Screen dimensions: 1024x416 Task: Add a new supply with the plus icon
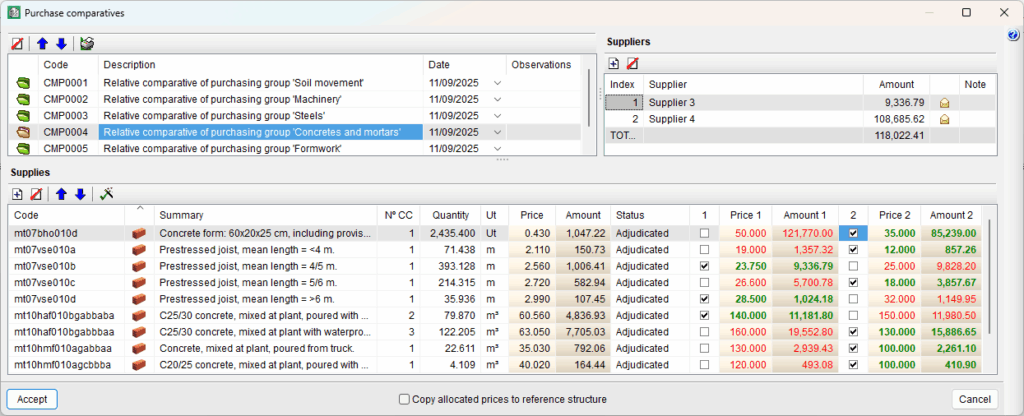(17, 193)
